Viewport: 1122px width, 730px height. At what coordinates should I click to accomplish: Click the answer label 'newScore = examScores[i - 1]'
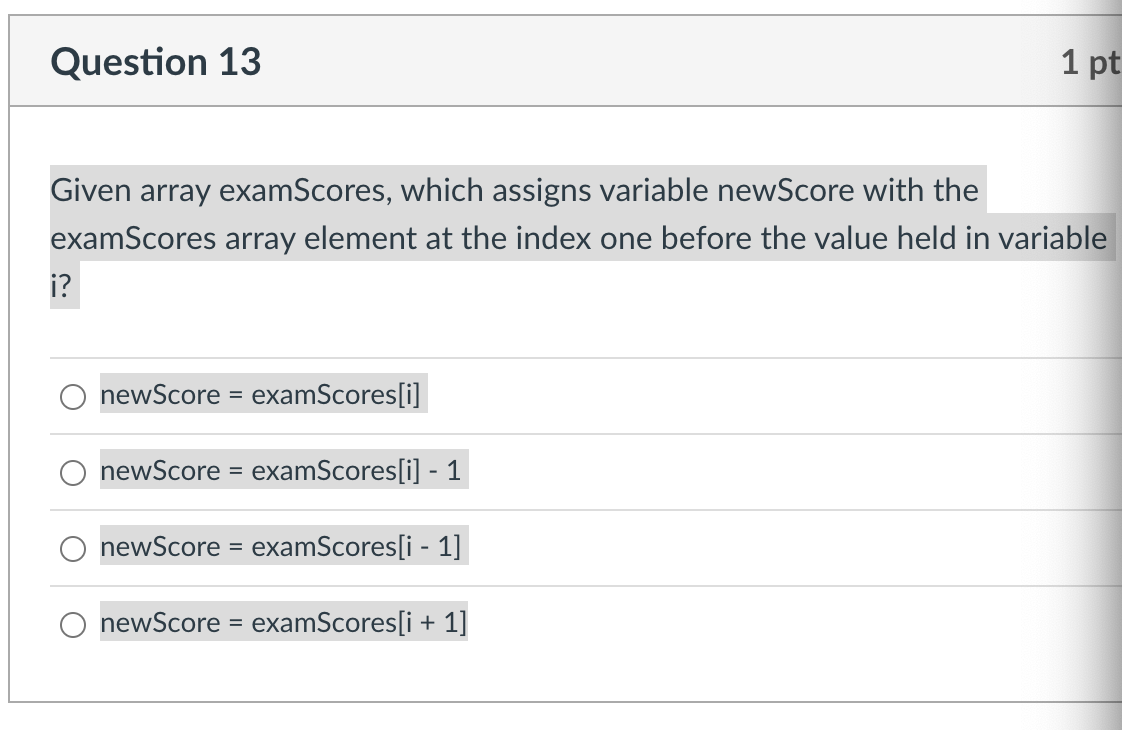coord(280,546)
